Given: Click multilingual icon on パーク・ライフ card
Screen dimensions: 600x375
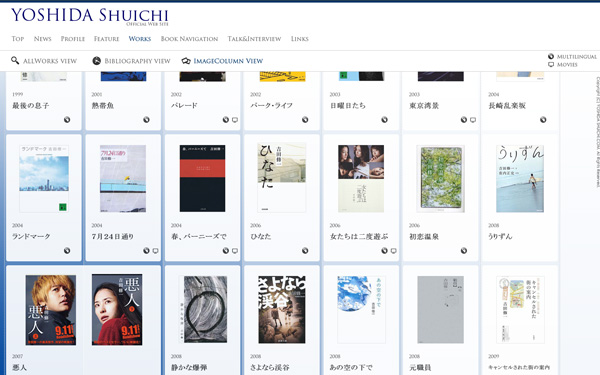Looking at the screenshot, I should pos(305,120).
